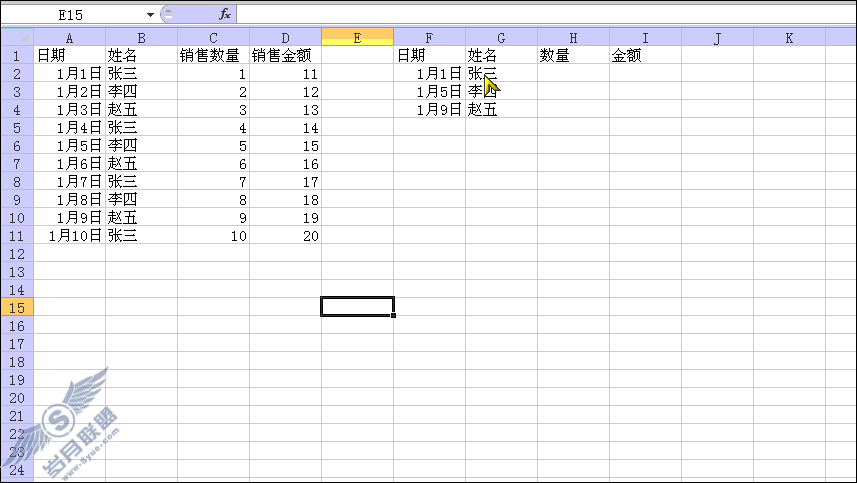
Task: Click cell G4 containing 赵五
Action: (502, 109)
